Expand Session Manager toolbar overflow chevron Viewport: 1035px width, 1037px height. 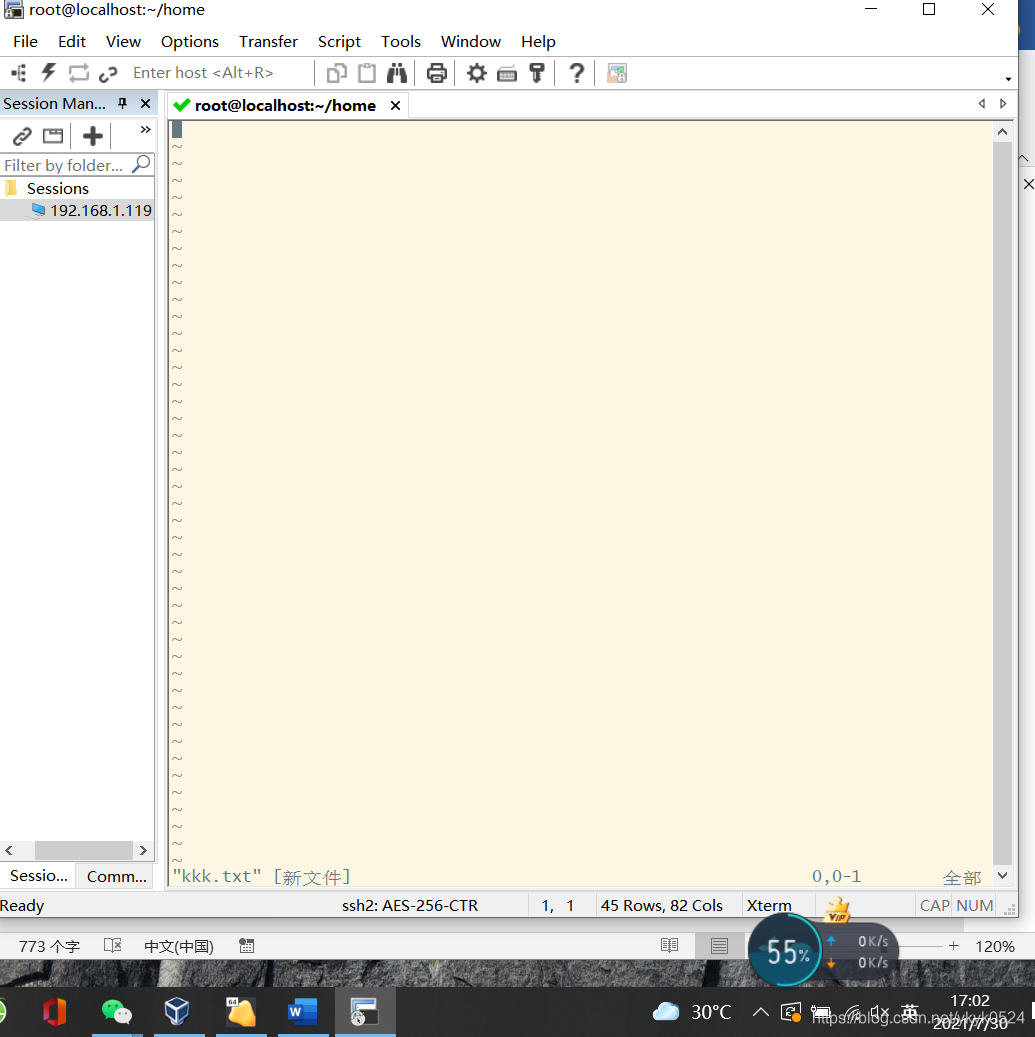tap(145, 130)
